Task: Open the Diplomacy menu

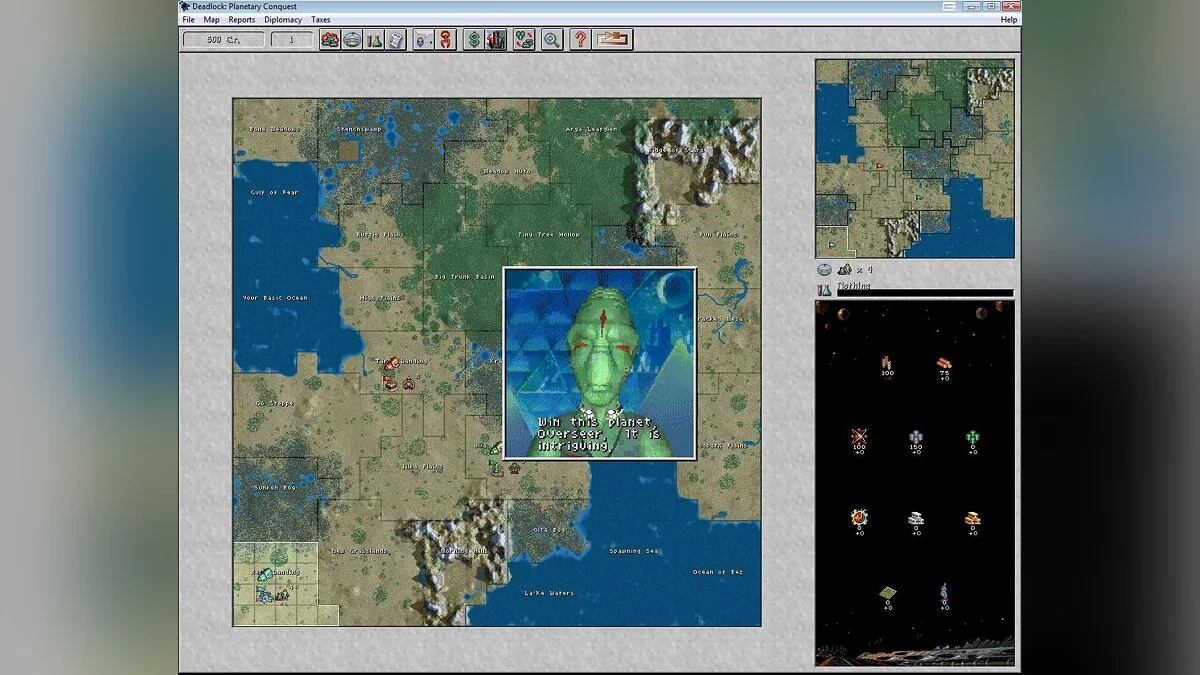Action: (x=283, y=19)
